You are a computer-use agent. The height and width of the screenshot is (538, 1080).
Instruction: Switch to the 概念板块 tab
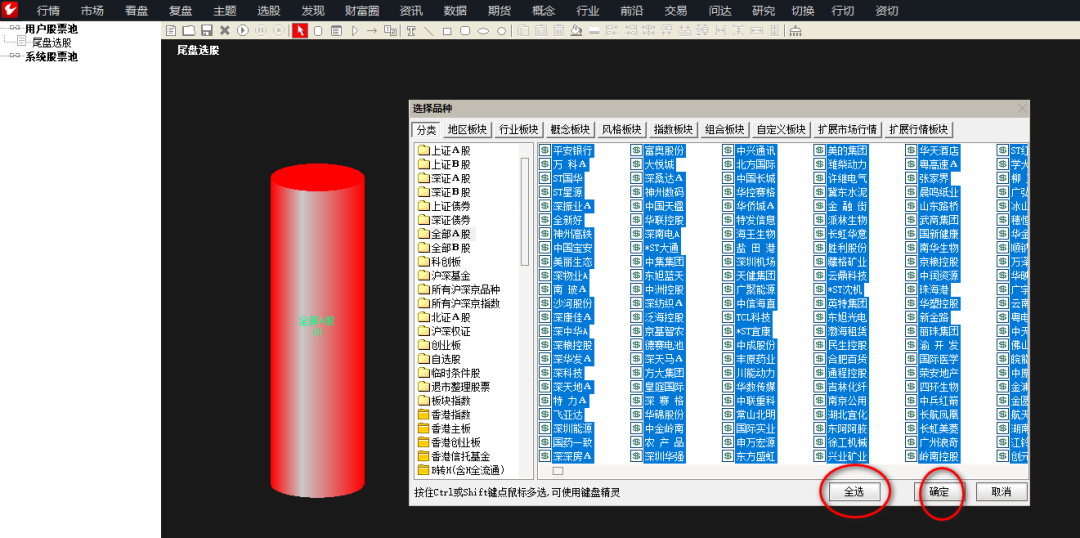(570, 130)
